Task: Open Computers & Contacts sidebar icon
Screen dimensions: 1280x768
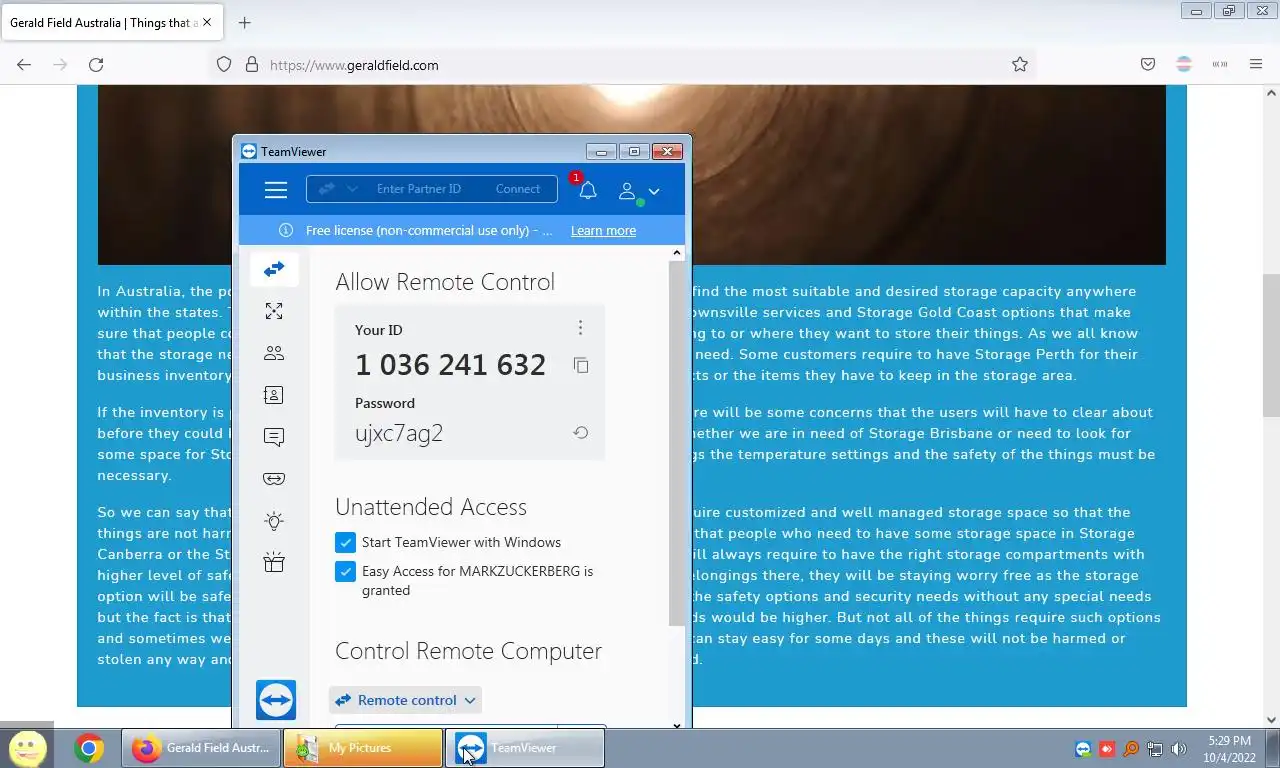Action: (x=274, y=395)
